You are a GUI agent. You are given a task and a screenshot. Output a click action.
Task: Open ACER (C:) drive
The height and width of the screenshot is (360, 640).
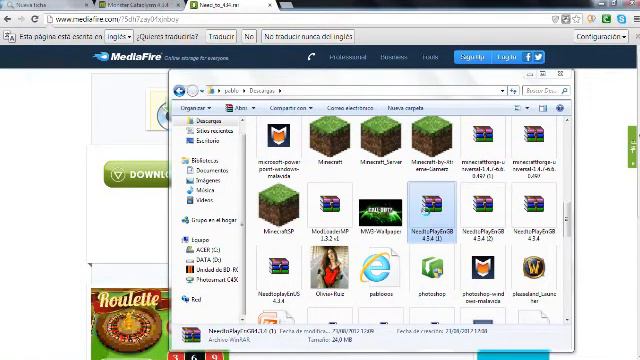[x=208, y=250]
